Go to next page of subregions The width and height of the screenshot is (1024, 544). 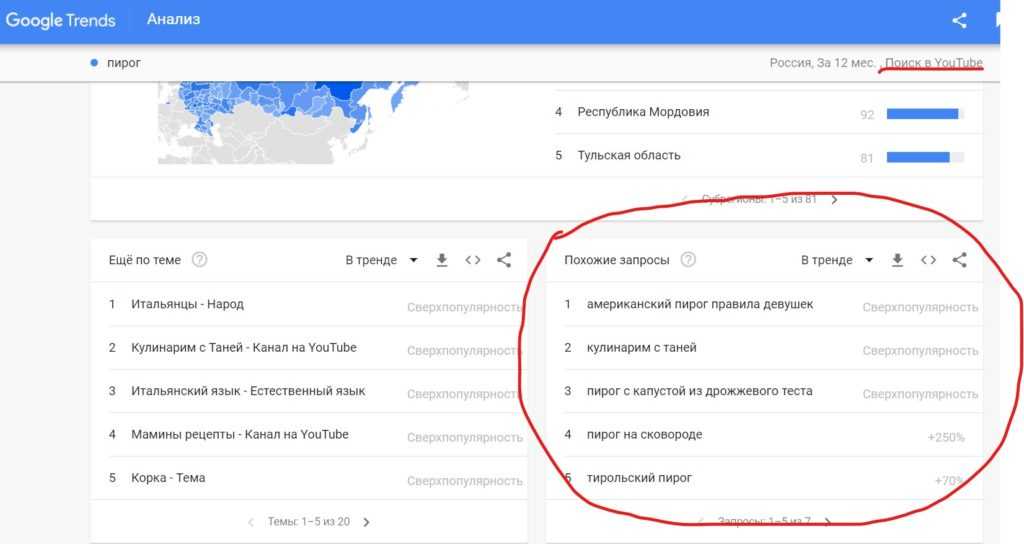(835, 199)
